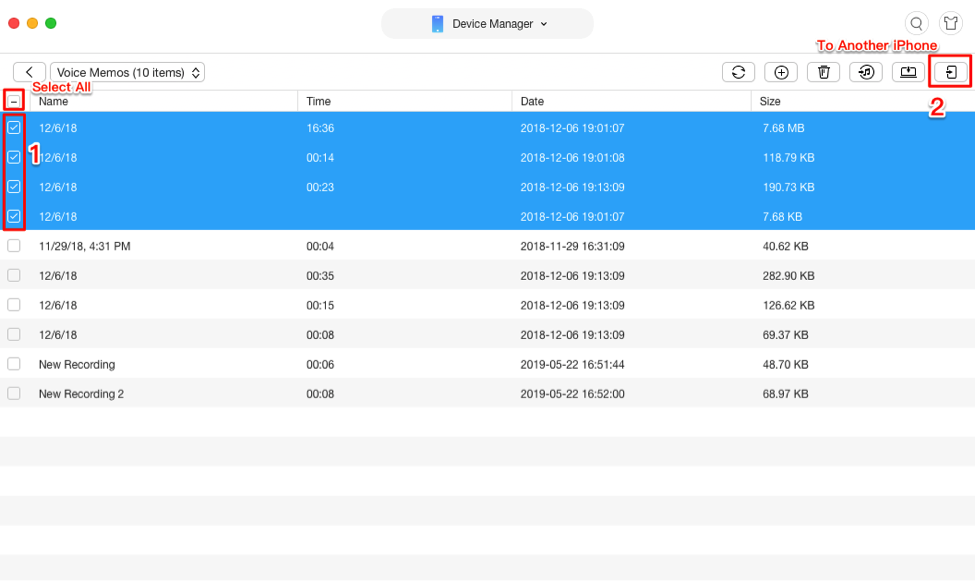Refresh the voice memos list
This screenshot has width=975, height=581.
(x=738, y=72)
